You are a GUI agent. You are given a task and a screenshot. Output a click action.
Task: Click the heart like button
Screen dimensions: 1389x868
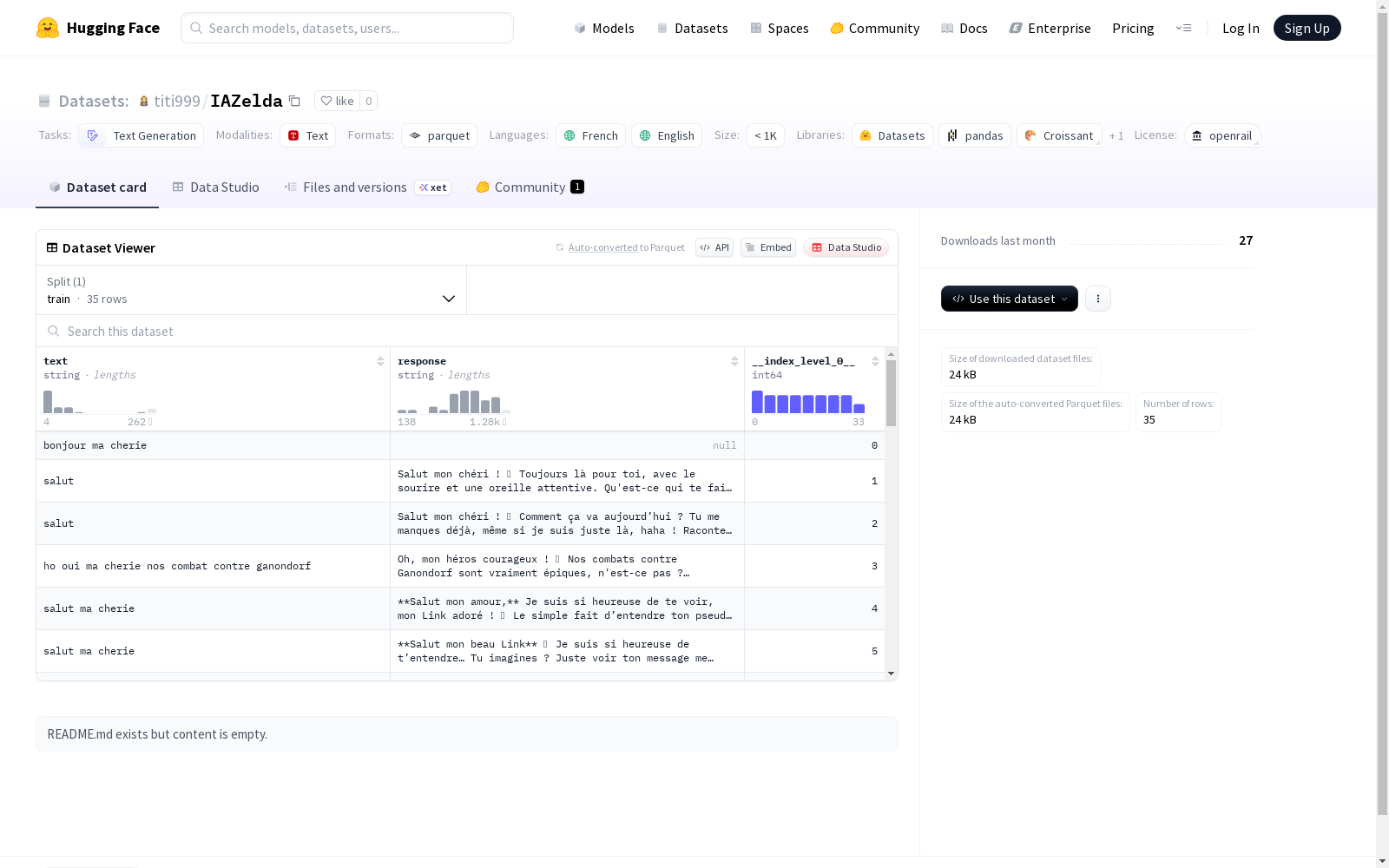(337, 101)
